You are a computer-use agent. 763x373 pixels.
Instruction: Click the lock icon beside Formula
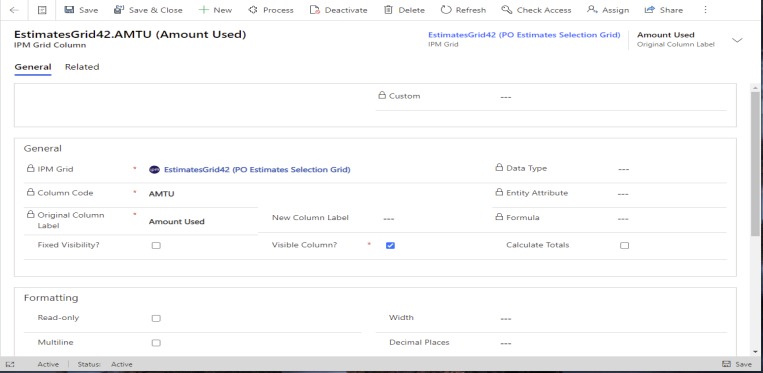tap(499, 217)
